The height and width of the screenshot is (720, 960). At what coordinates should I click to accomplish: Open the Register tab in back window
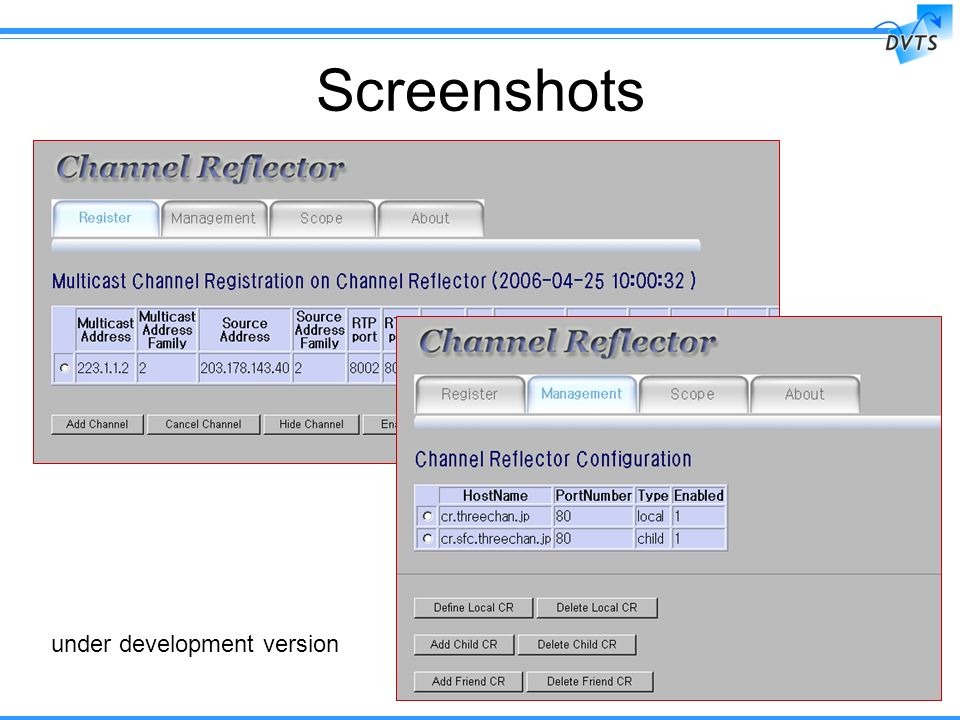pyautogui.click(x=105, y=218)
